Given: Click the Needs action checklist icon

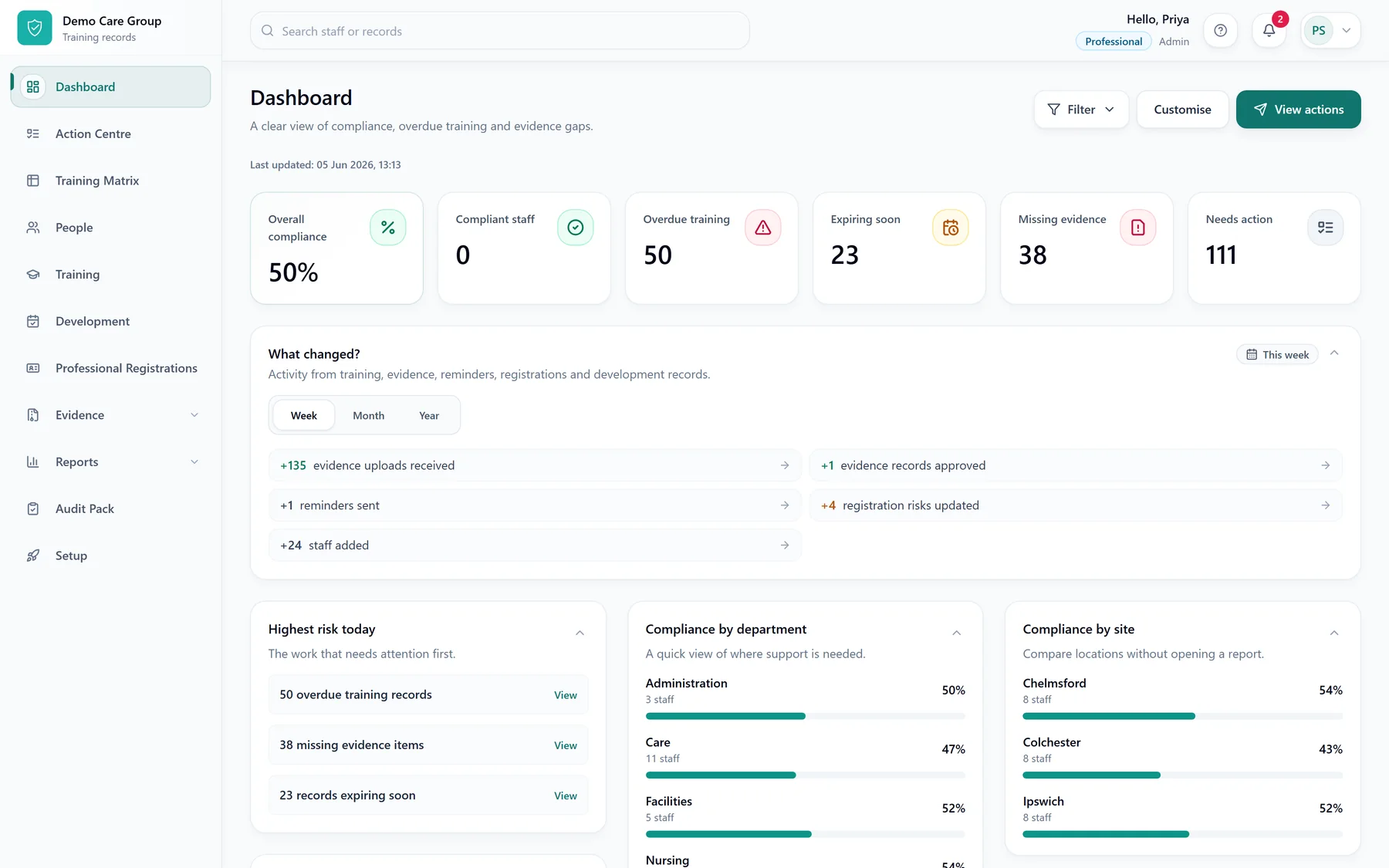Looking at the screenshot, I should pos(1326,228).
